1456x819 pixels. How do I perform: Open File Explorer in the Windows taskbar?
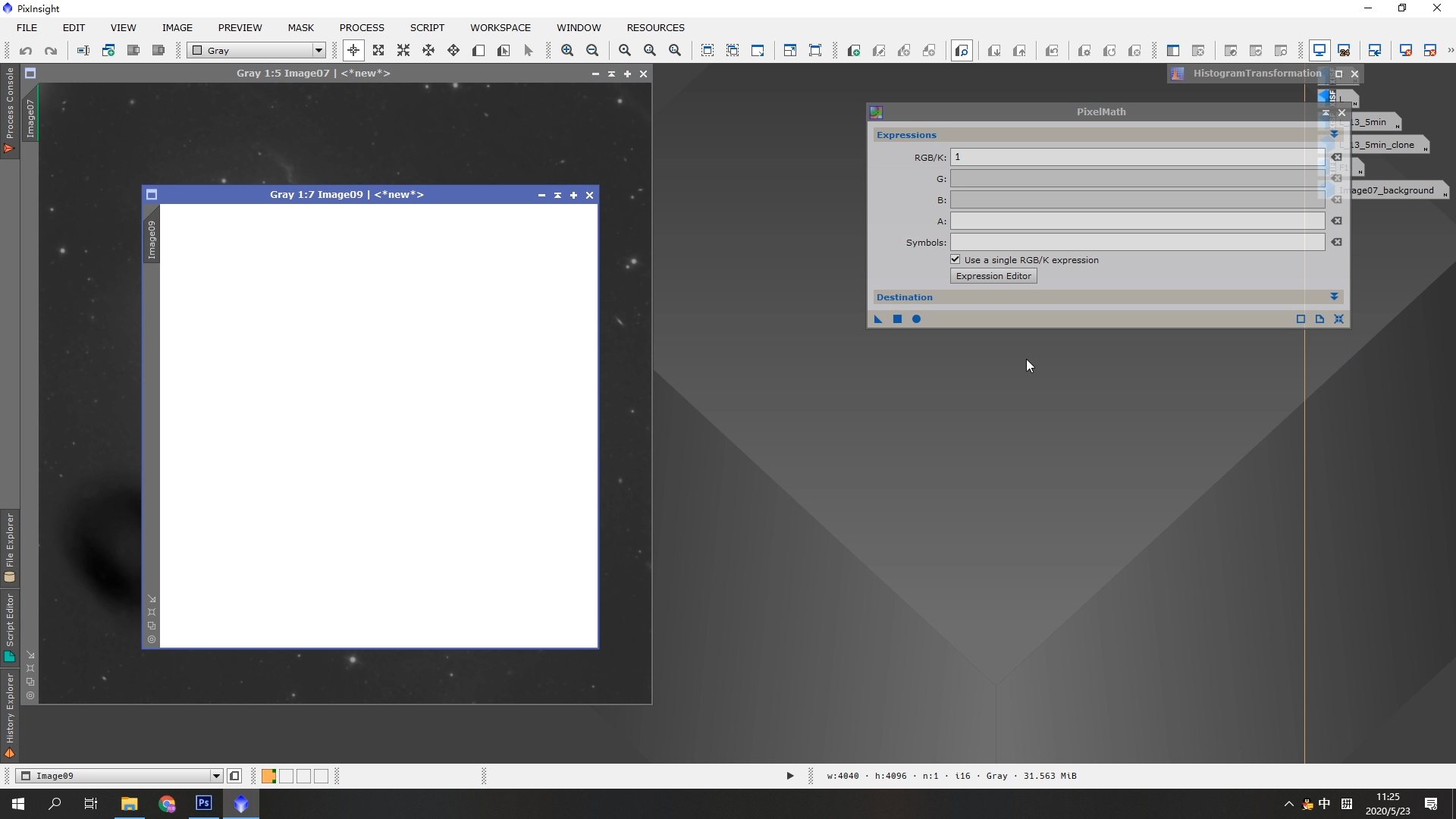130,804
